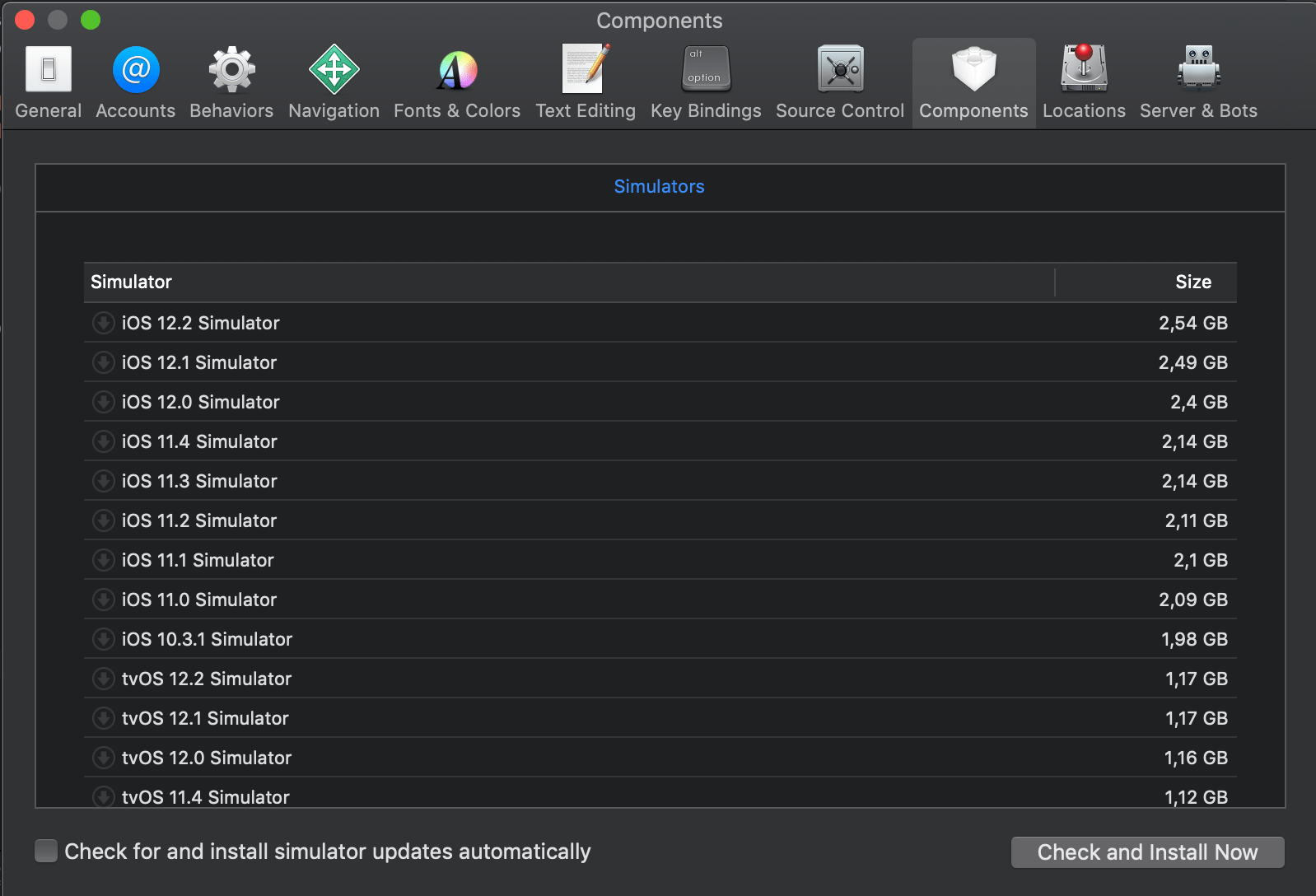The image size is (1316, 896).
Task: Open the Locations joystick drive icon
Action: coord(1084,68)
